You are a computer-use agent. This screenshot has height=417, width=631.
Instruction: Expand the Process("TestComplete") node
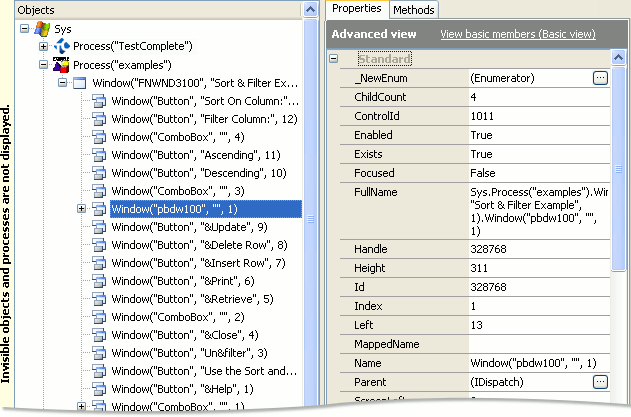click(x=43, y=47)
